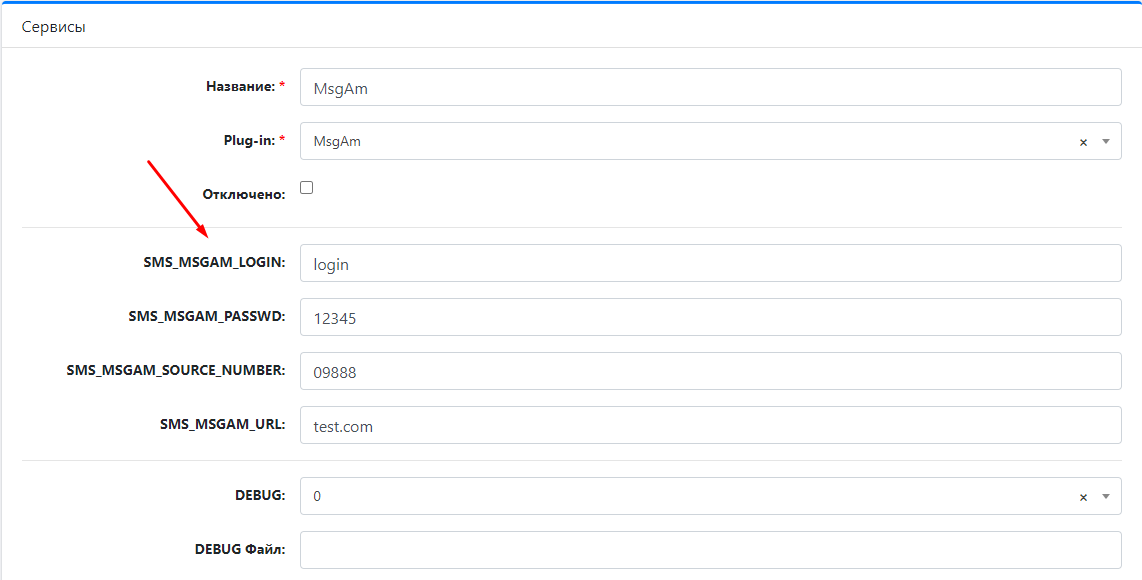1142x580 pixels.
Task: Focus the Название field containing MsgAm
Action: pos(710,87)
